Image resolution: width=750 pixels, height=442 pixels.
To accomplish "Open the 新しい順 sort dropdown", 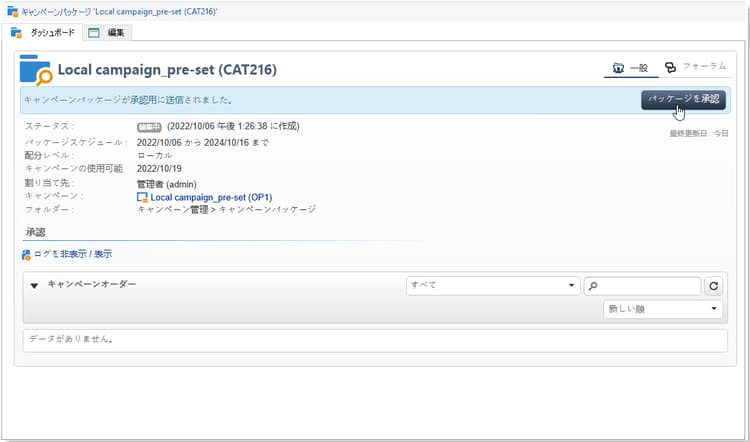I will pos(662,309).
